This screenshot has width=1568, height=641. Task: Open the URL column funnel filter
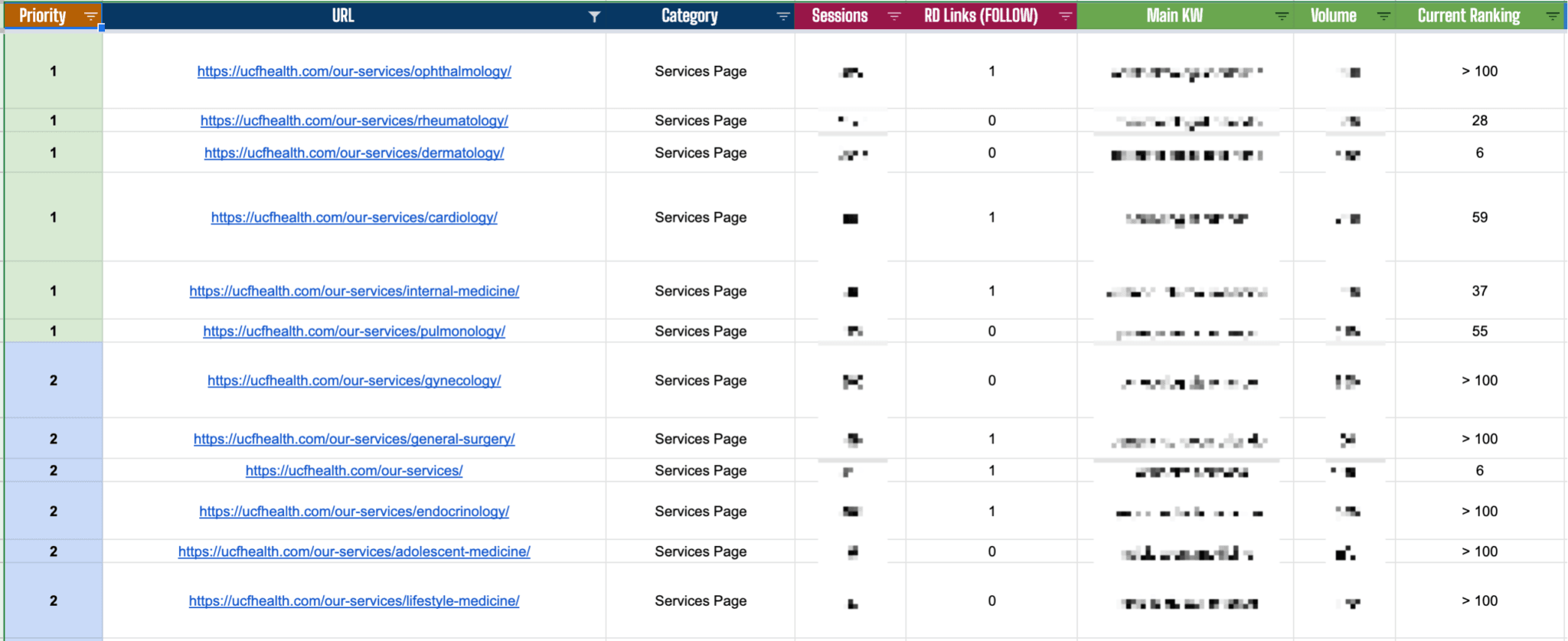pyautogui.click(x=594, y=16)
